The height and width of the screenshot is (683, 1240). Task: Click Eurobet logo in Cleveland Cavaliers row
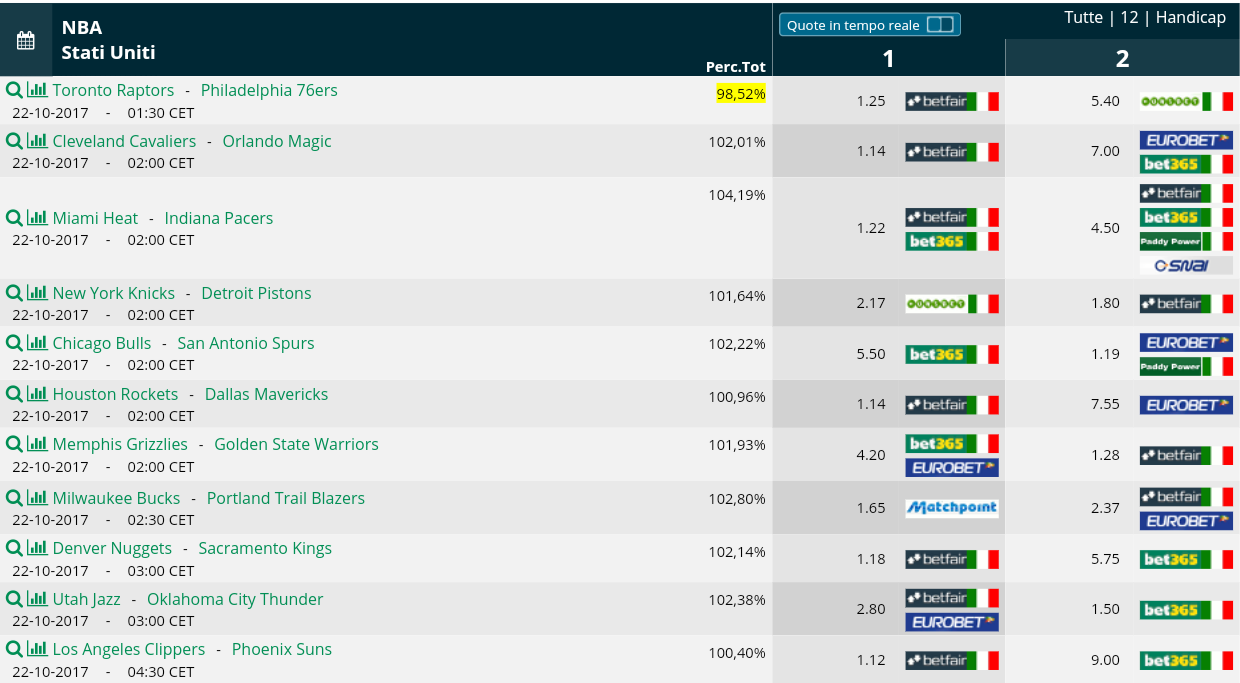point(1186,140)
